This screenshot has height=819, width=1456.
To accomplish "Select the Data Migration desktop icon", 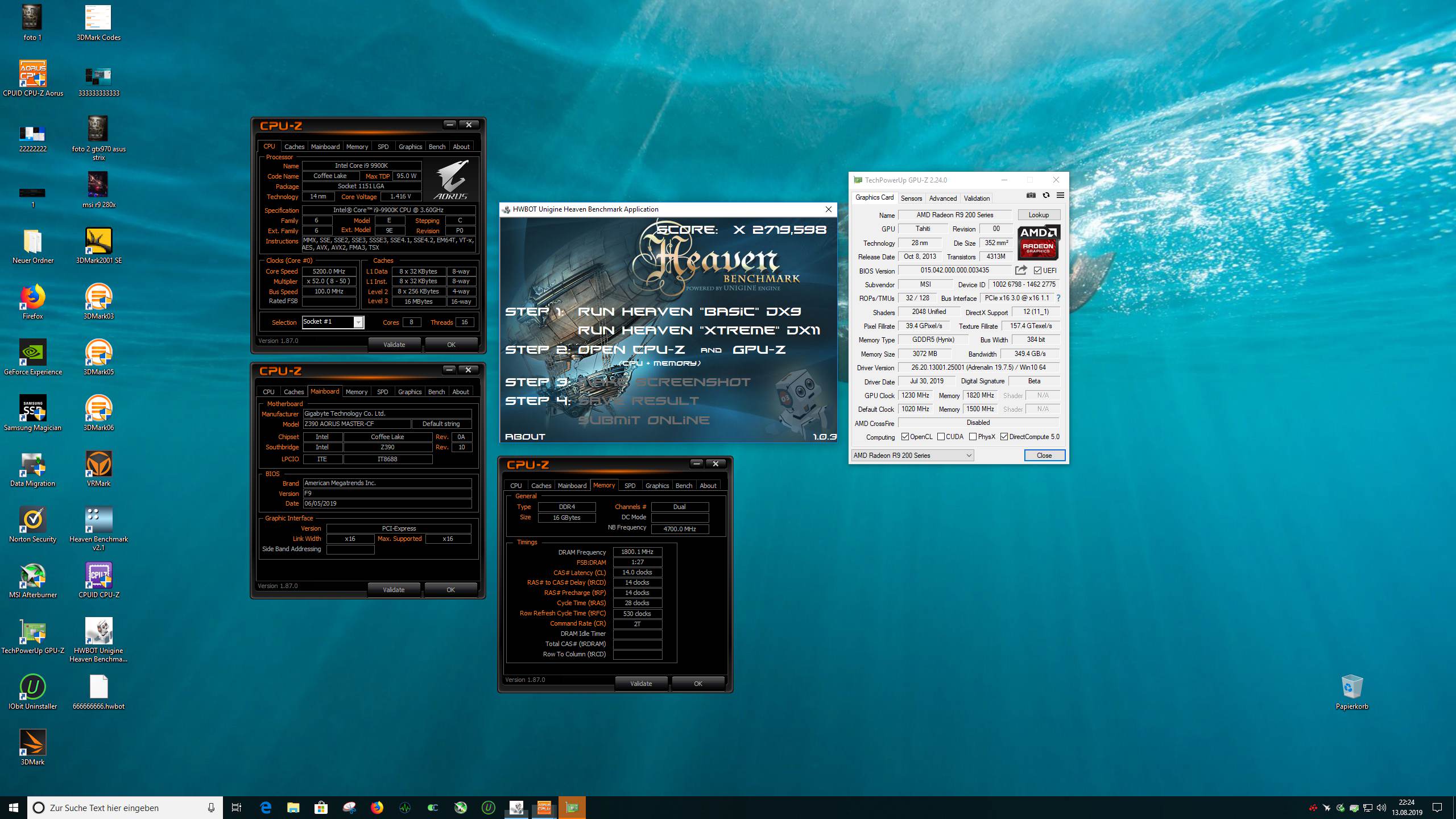I will tap(33, 469).
